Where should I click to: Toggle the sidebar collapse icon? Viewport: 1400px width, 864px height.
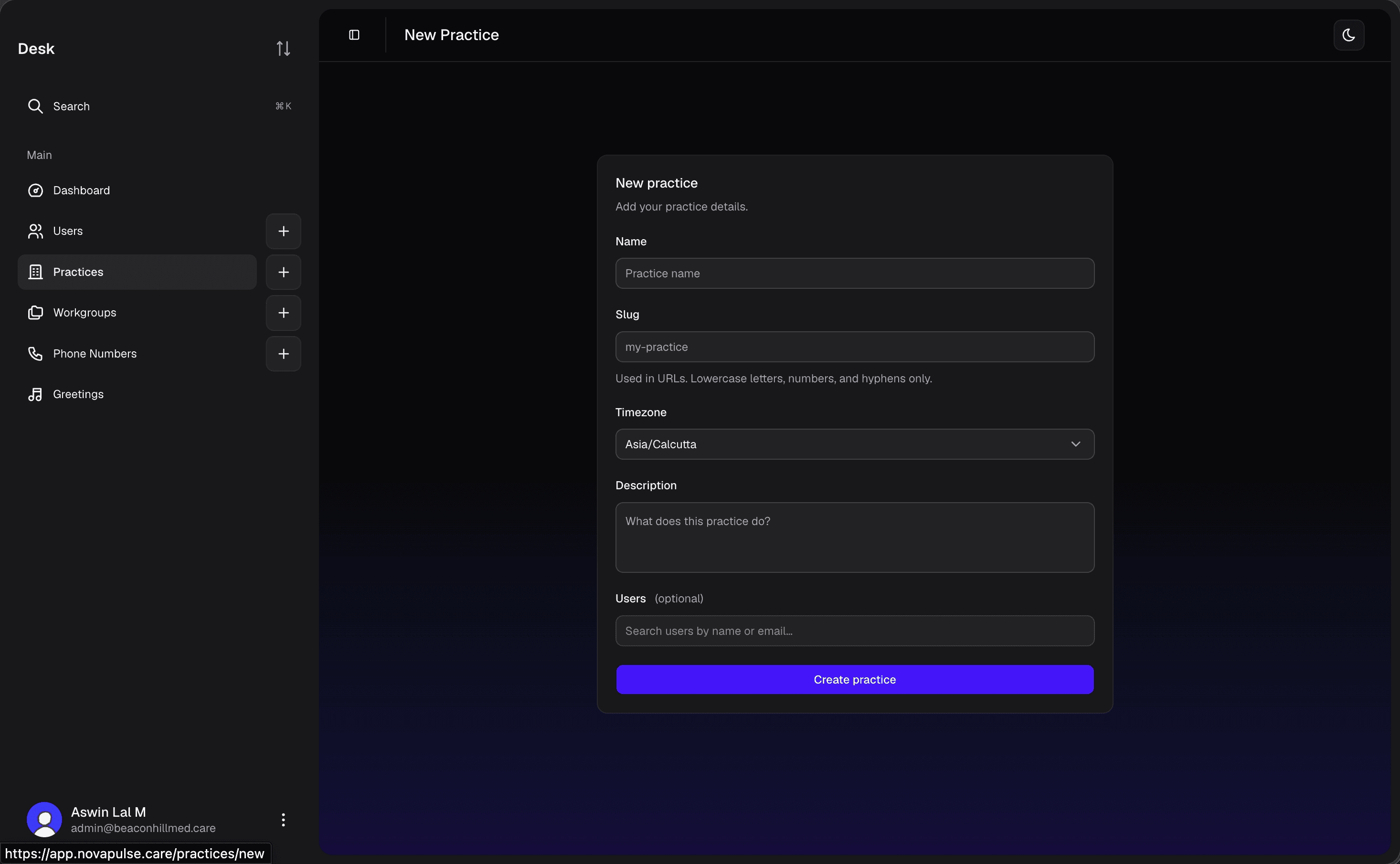pyautogui.click(x=354, y=35)
